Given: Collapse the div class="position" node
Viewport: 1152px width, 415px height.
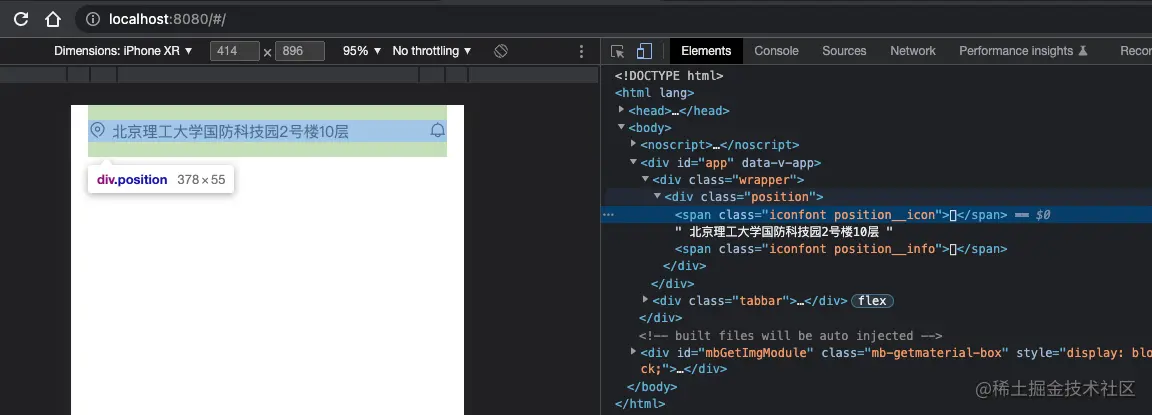Looking at the screenshot, I should tap(658, 197).
